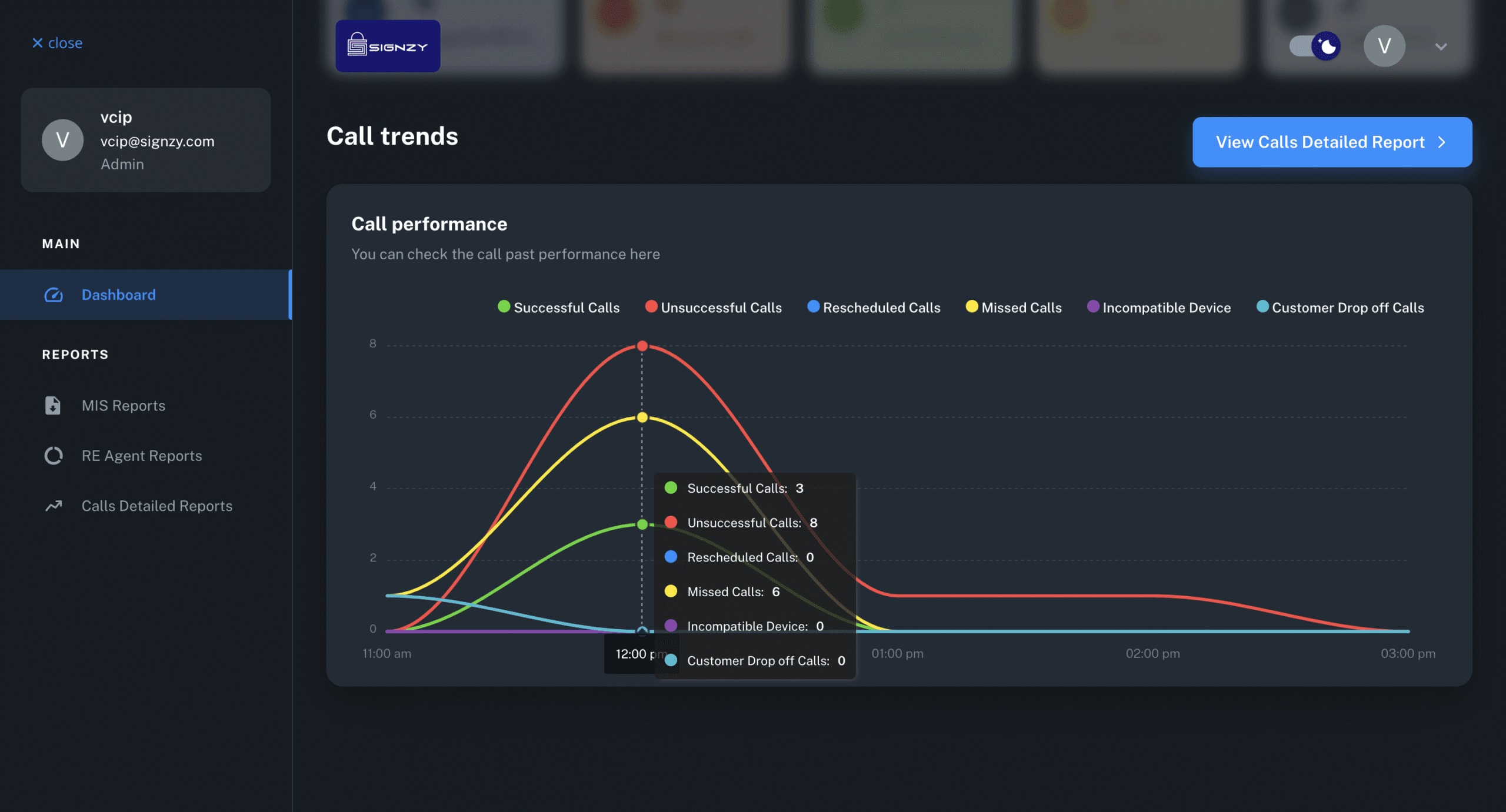The width and height of the screenshot is (1506, 812).
Task: Click the MIS Reports document icon
Action: (x=53, y=405)
